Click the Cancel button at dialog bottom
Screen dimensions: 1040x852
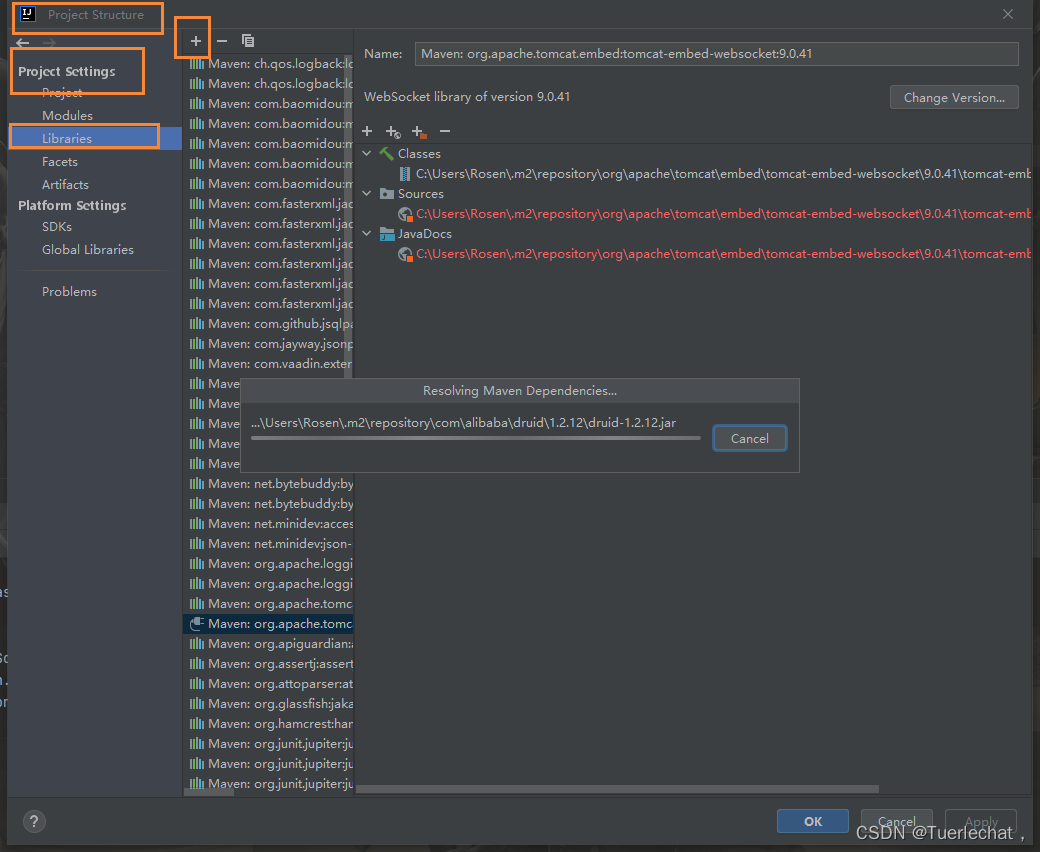tap(896, 822)
